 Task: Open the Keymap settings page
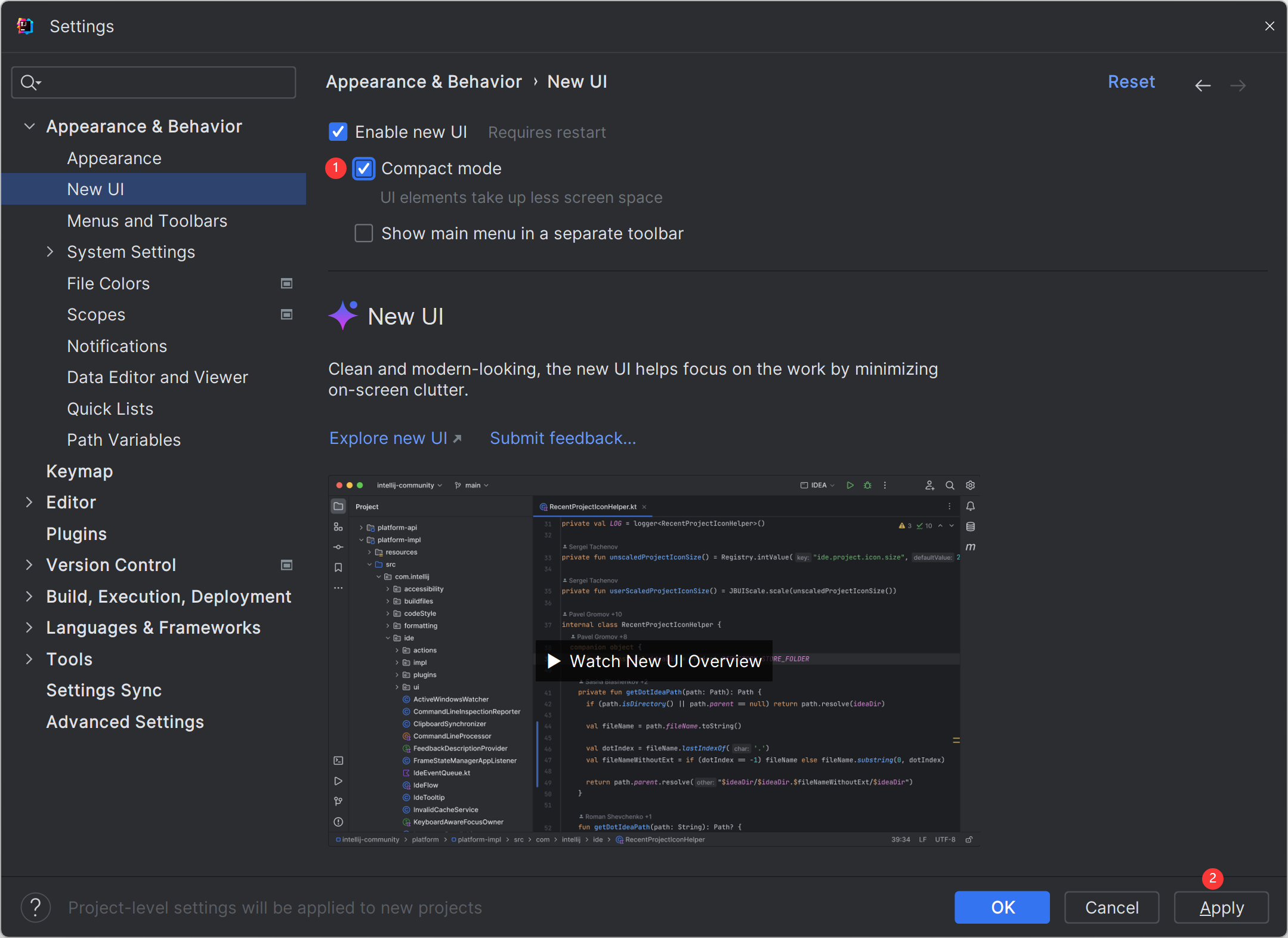(x=79, y=471)
